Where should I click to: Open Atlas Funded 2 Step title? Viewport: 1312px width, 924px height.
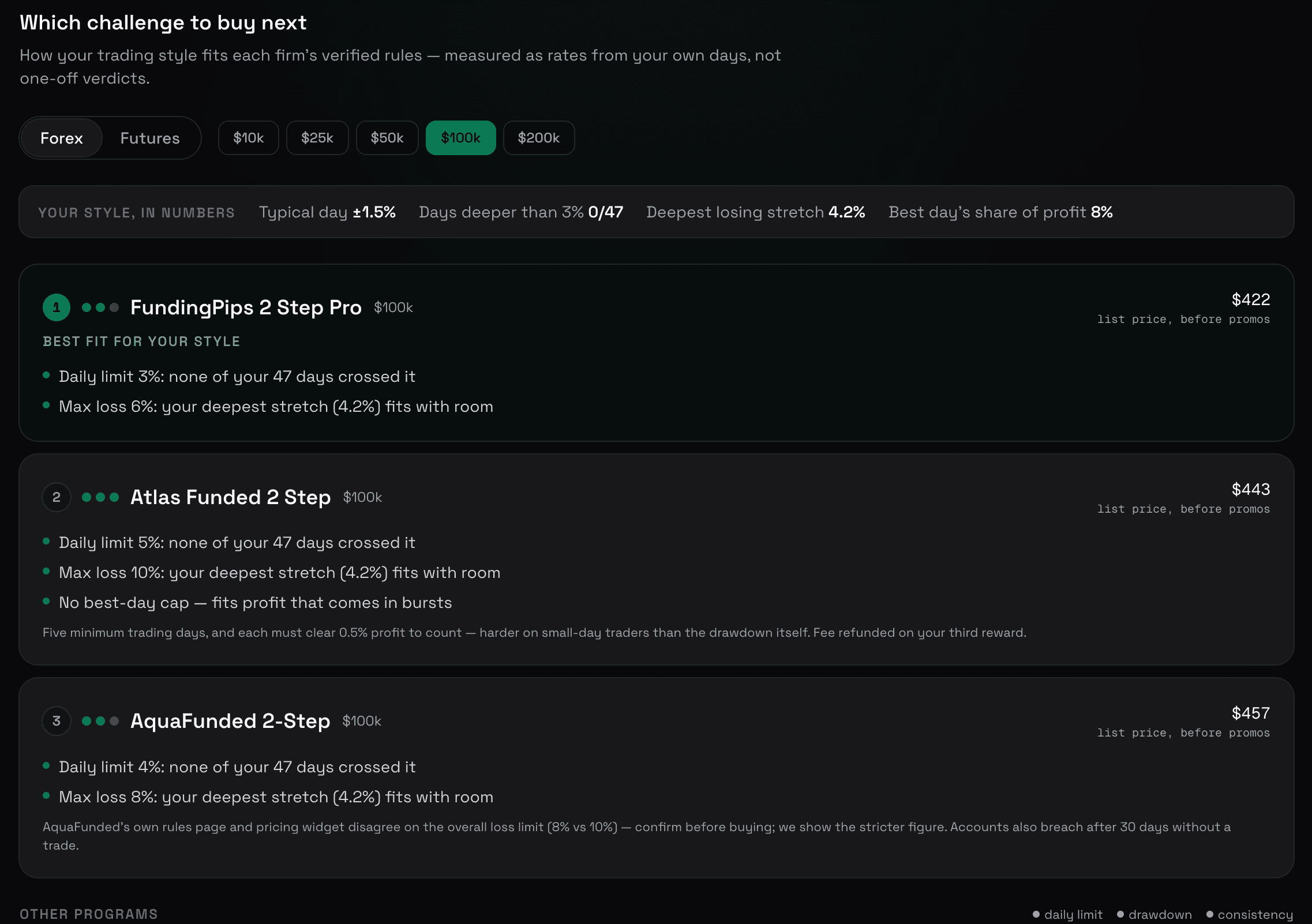(231, 497)
